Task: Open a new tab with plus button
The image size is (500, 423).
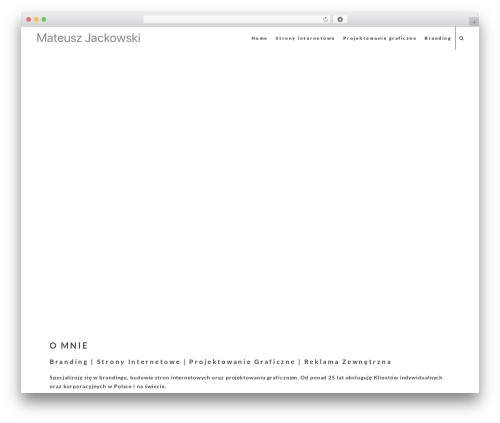Action: tap(474, 22)
